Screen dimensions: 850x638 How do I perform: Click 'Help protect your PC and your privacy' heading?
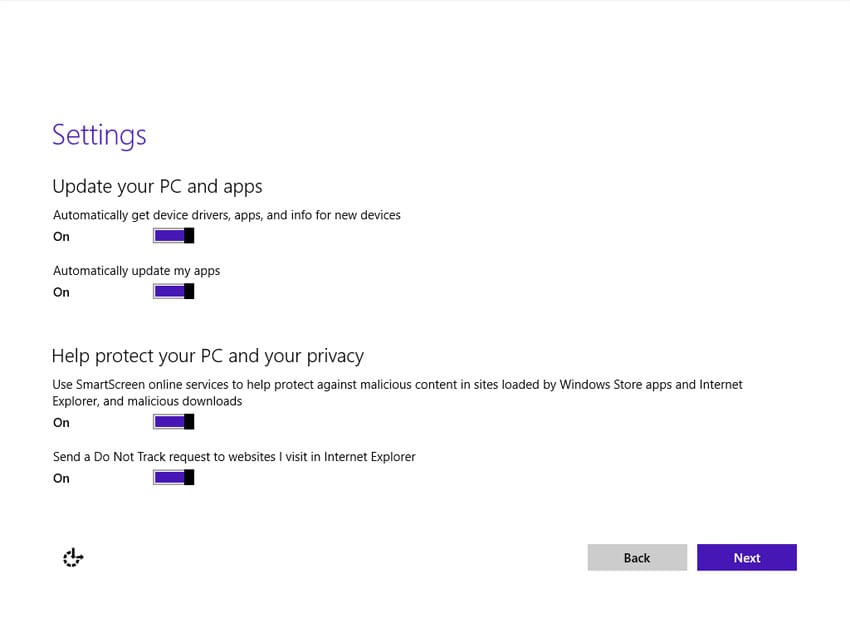(207, 356)
